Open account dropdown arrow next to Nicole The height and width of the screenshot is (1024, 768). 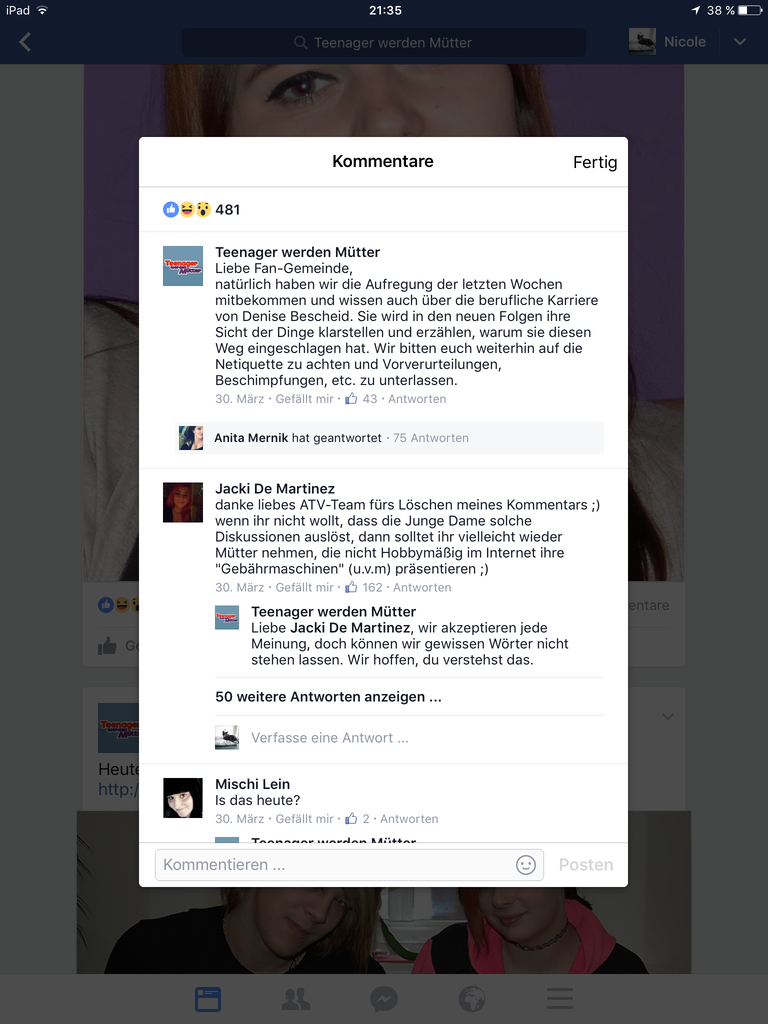[x=740, y=42]
